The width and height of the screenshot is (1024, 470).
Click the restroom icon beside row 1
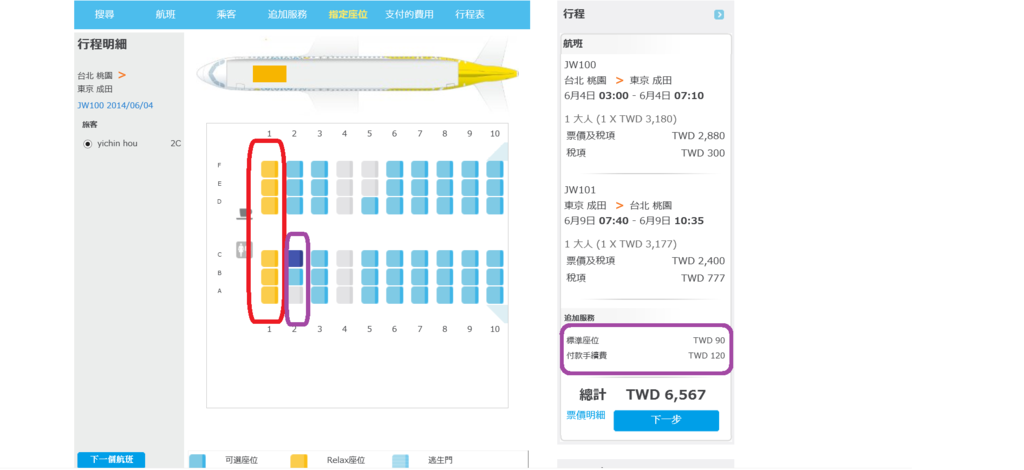244,250
